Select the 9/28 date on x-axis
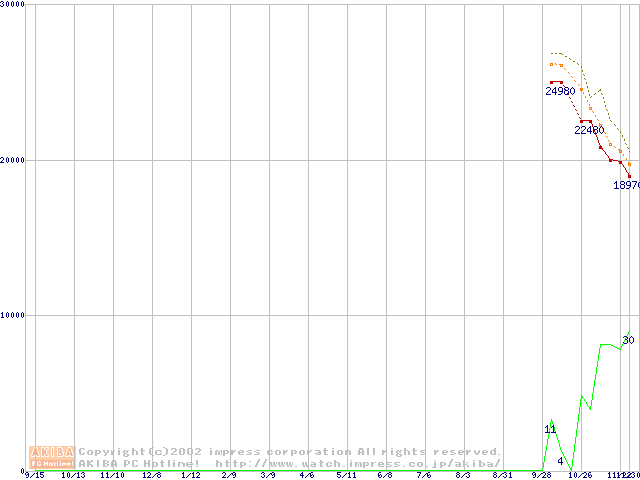The image size is (640, 480). [541, 475]
